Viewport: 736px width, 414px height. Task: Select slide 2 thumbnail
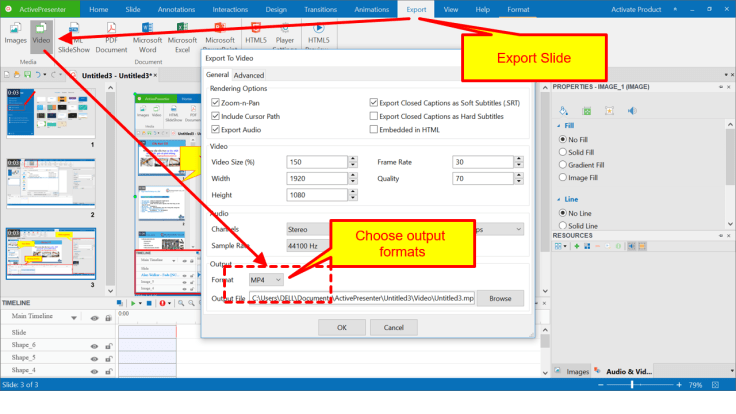(x=51, y=183)
